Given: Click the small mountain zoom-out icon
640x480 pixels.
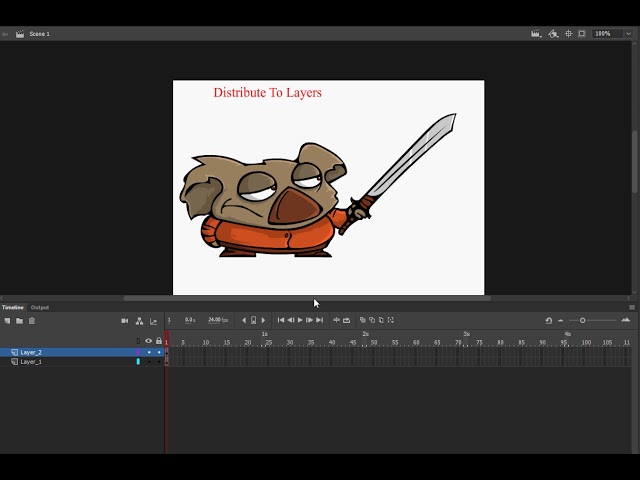Looking at the screenshot, I should (560, 321).
